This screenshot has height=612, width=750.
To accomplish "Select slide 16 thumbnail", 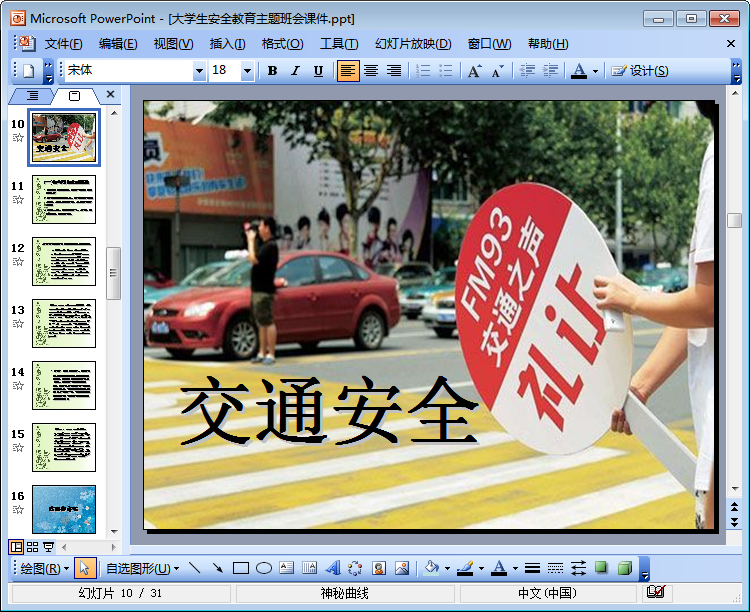I will pyautogui.click(x=64, y=509).
